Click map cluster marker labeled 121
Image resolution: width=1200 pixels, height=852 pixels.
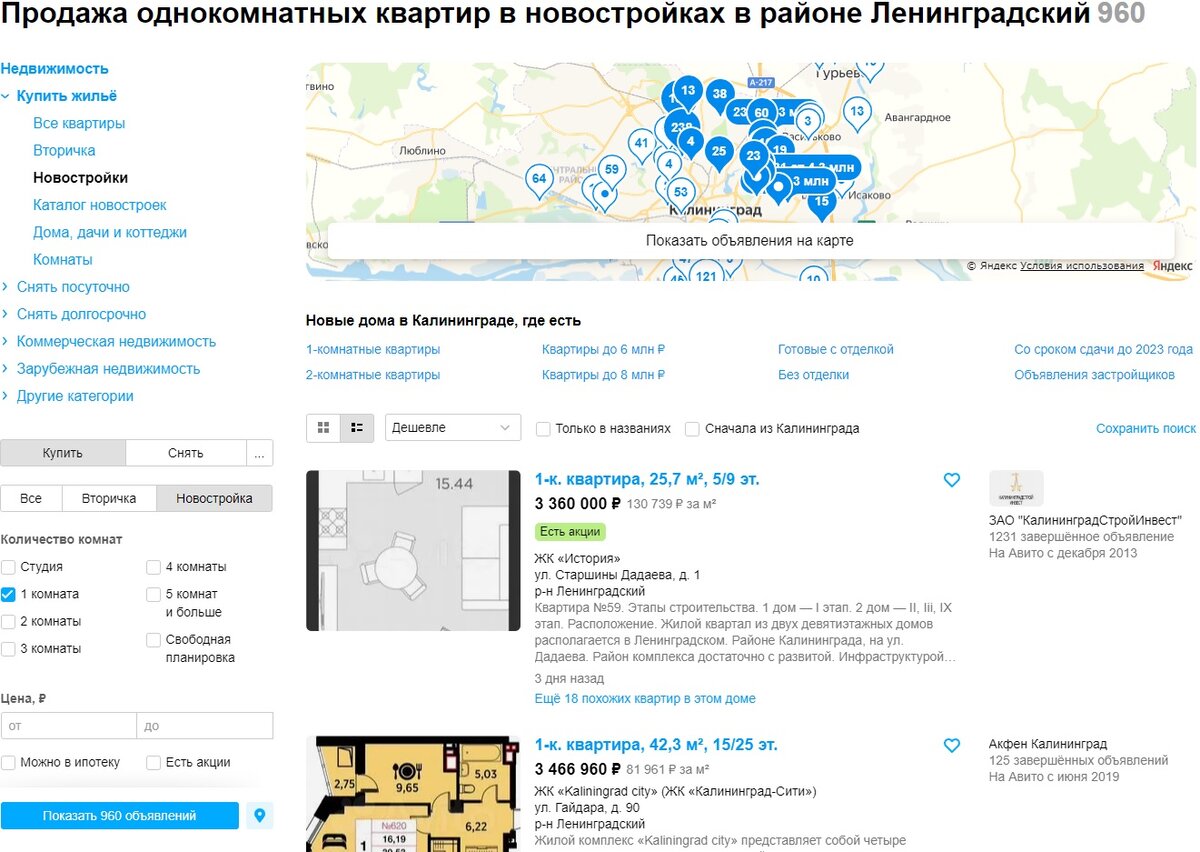(707, 274)
